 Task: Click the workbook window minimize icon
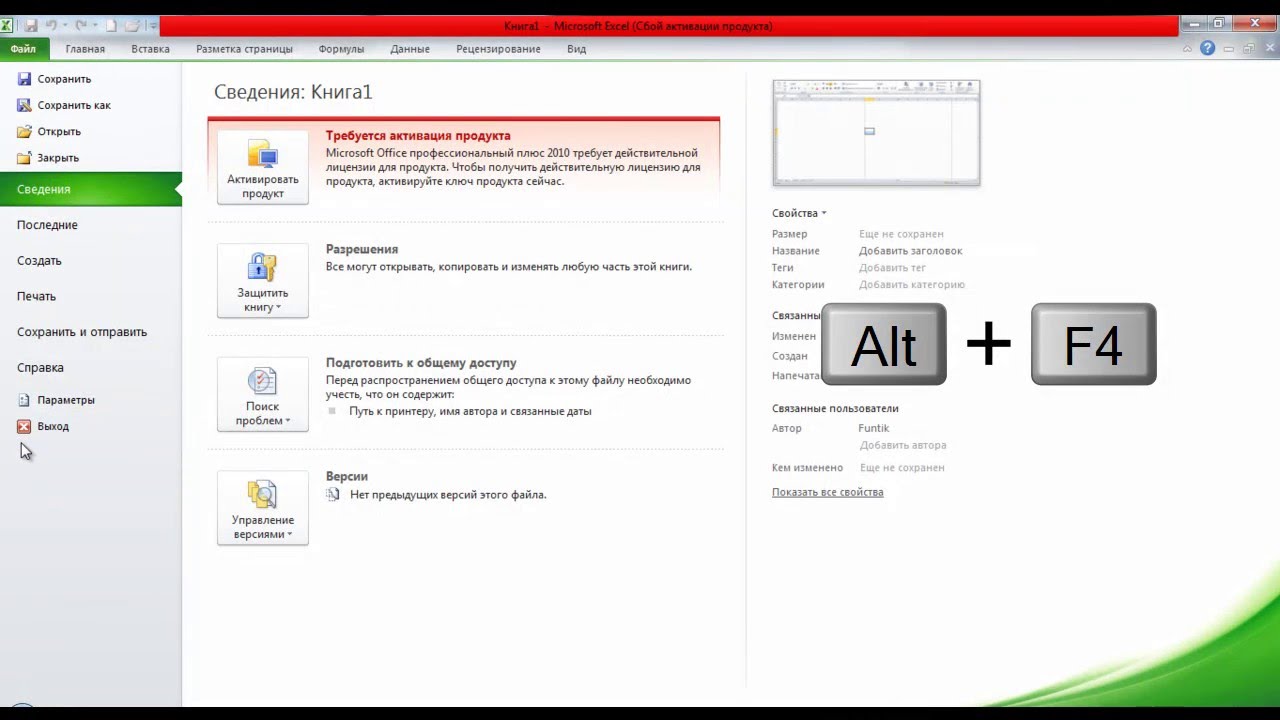(1229, 49)
